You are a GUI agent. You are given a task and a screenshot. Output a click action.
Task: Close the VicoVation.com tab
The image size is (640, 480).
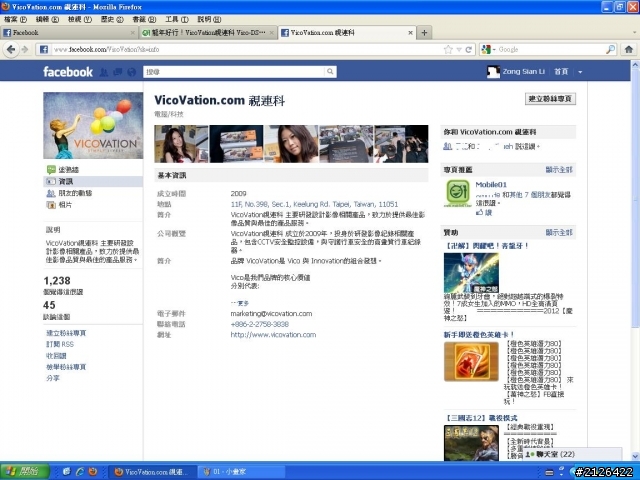click(x=410, y=33)
